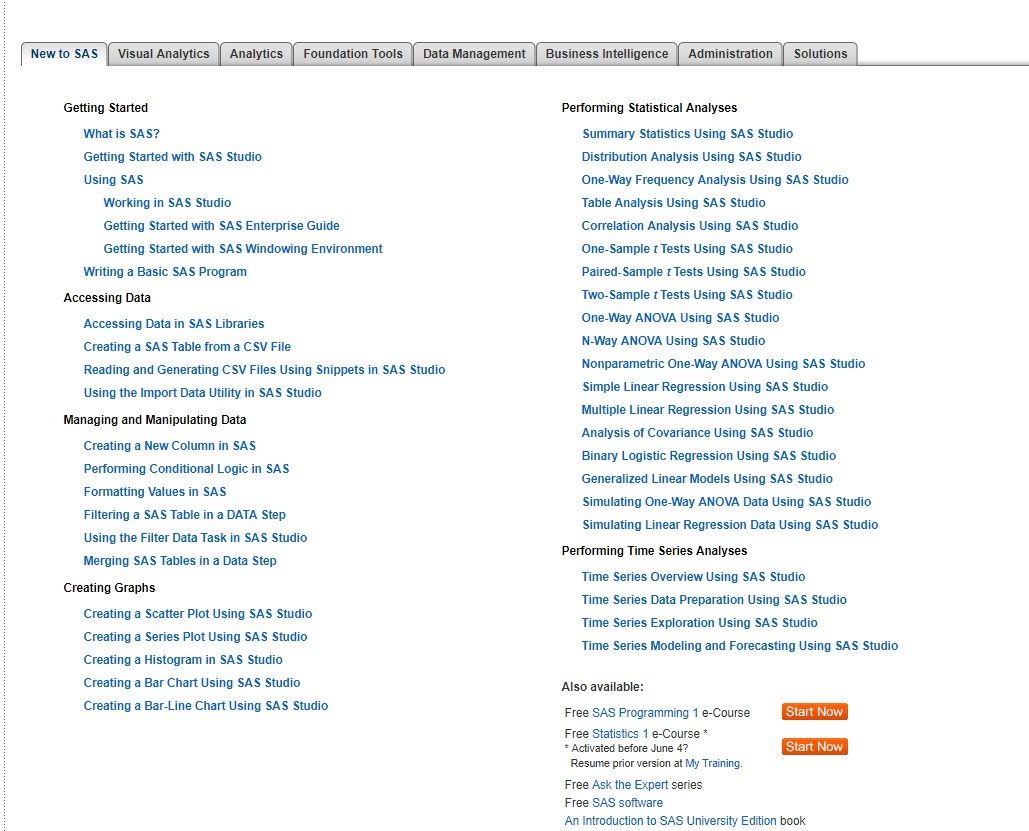Click Summary Statistics Using SAS Studio
Screen dimensions: 1029x831
point(687,134)
